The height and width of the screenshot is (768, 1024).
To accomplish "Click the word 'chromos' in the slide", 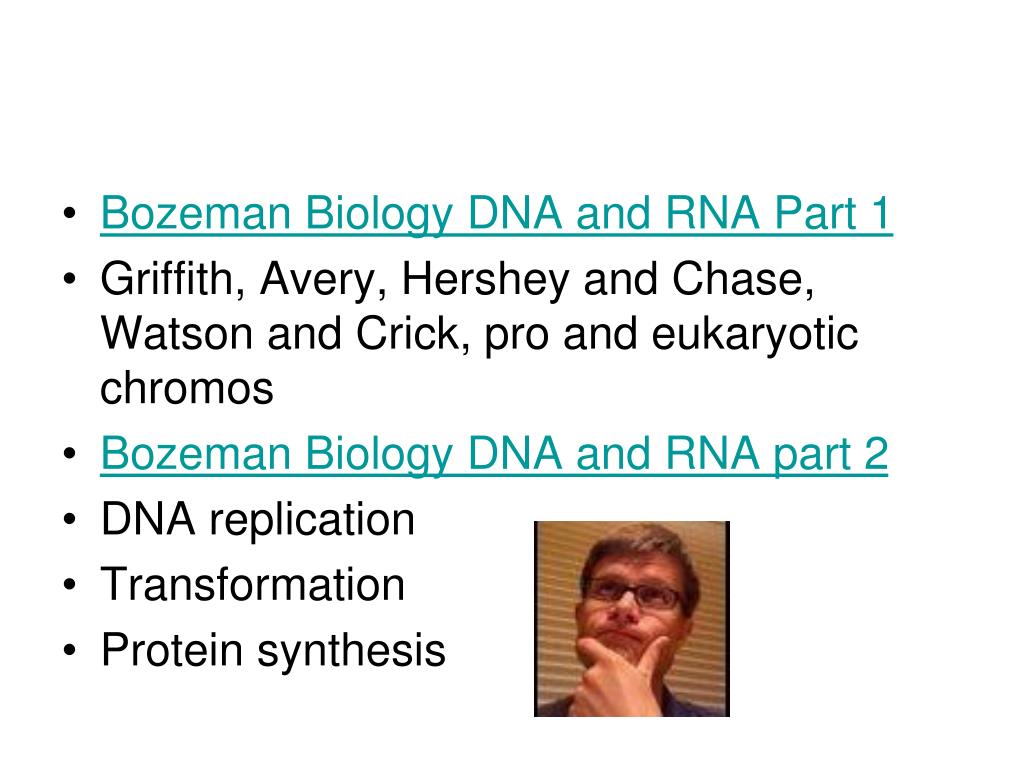I will coord(187,389).
